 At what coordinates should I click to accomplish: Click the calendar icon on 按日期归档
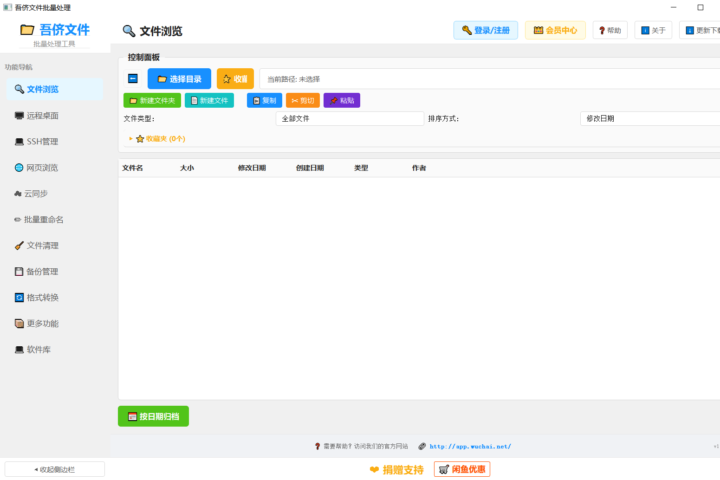132,417
